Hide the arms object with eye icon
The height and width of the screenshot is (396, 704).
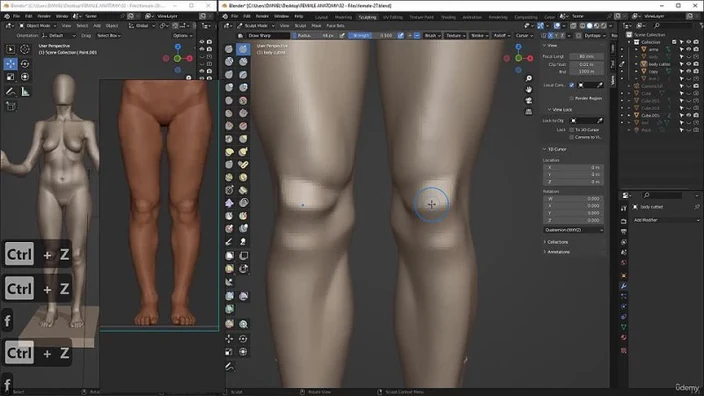(688, 49)
